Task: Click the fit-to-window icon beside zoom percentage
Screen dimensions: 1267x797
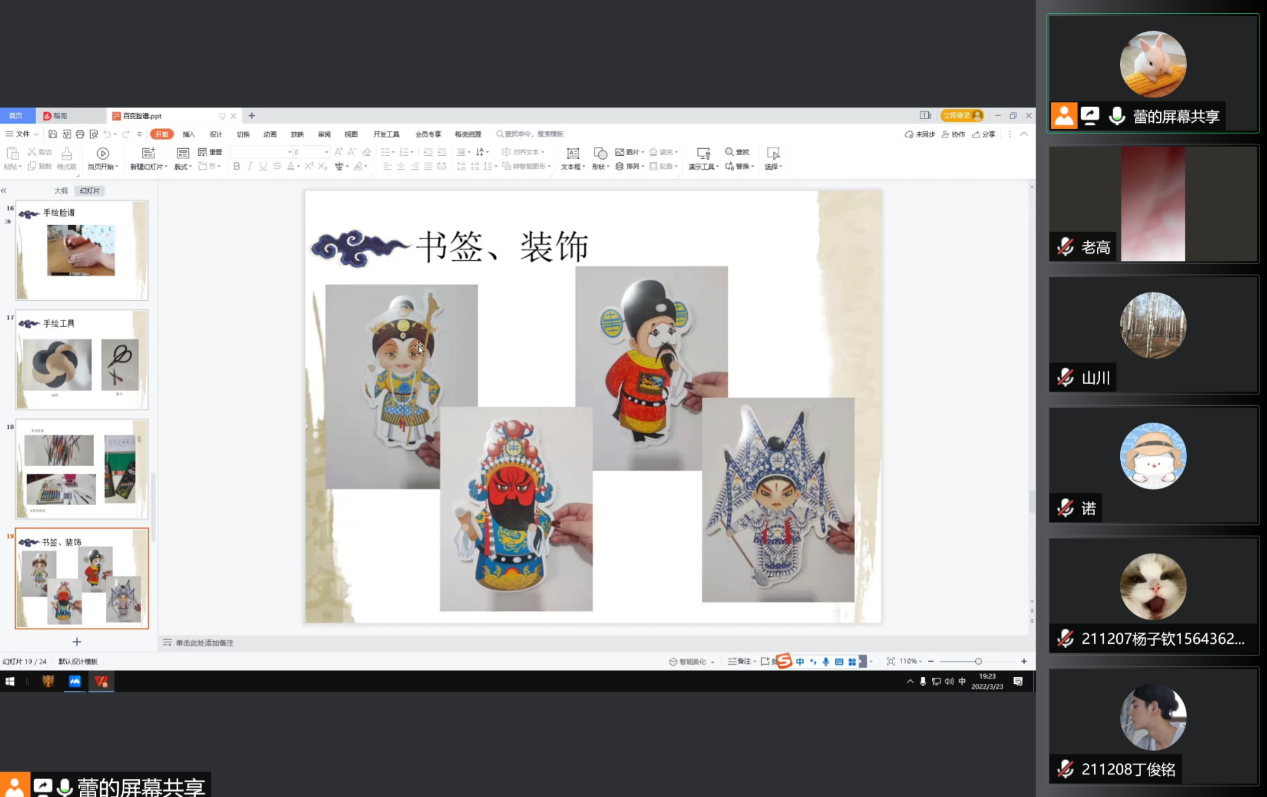Action: click(890, 661)
